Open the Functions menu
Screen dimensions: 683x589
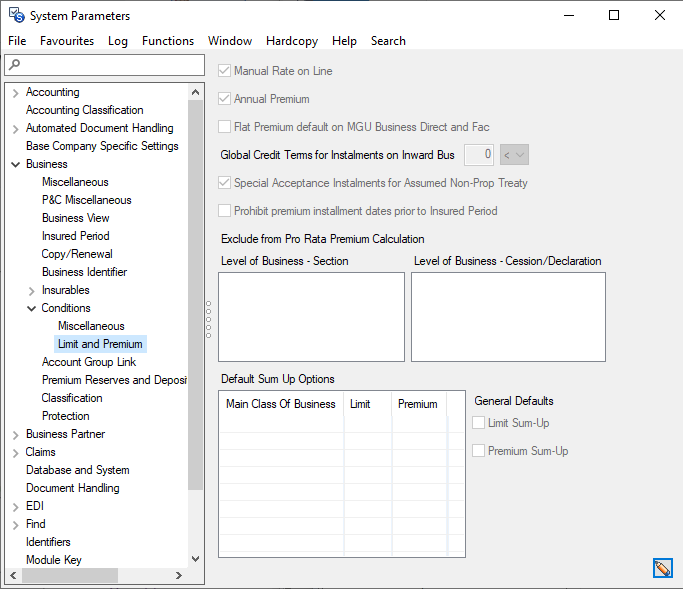coord(168,41)
